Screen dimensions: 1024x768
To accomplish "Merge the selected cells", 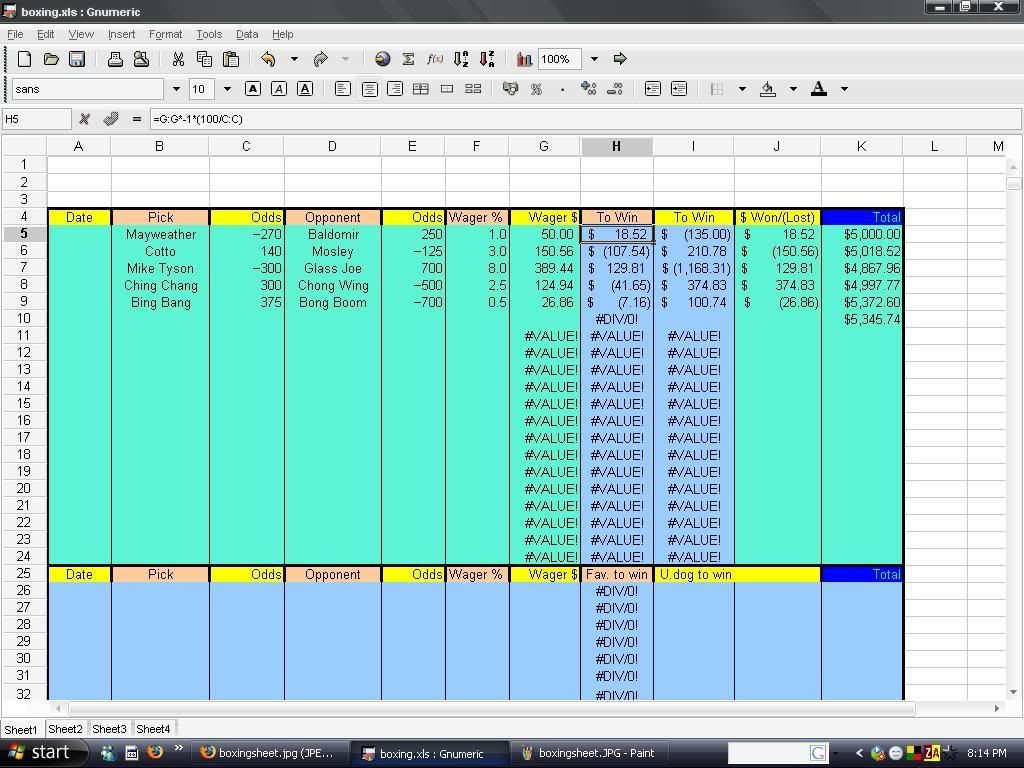I will click(447, 89).
